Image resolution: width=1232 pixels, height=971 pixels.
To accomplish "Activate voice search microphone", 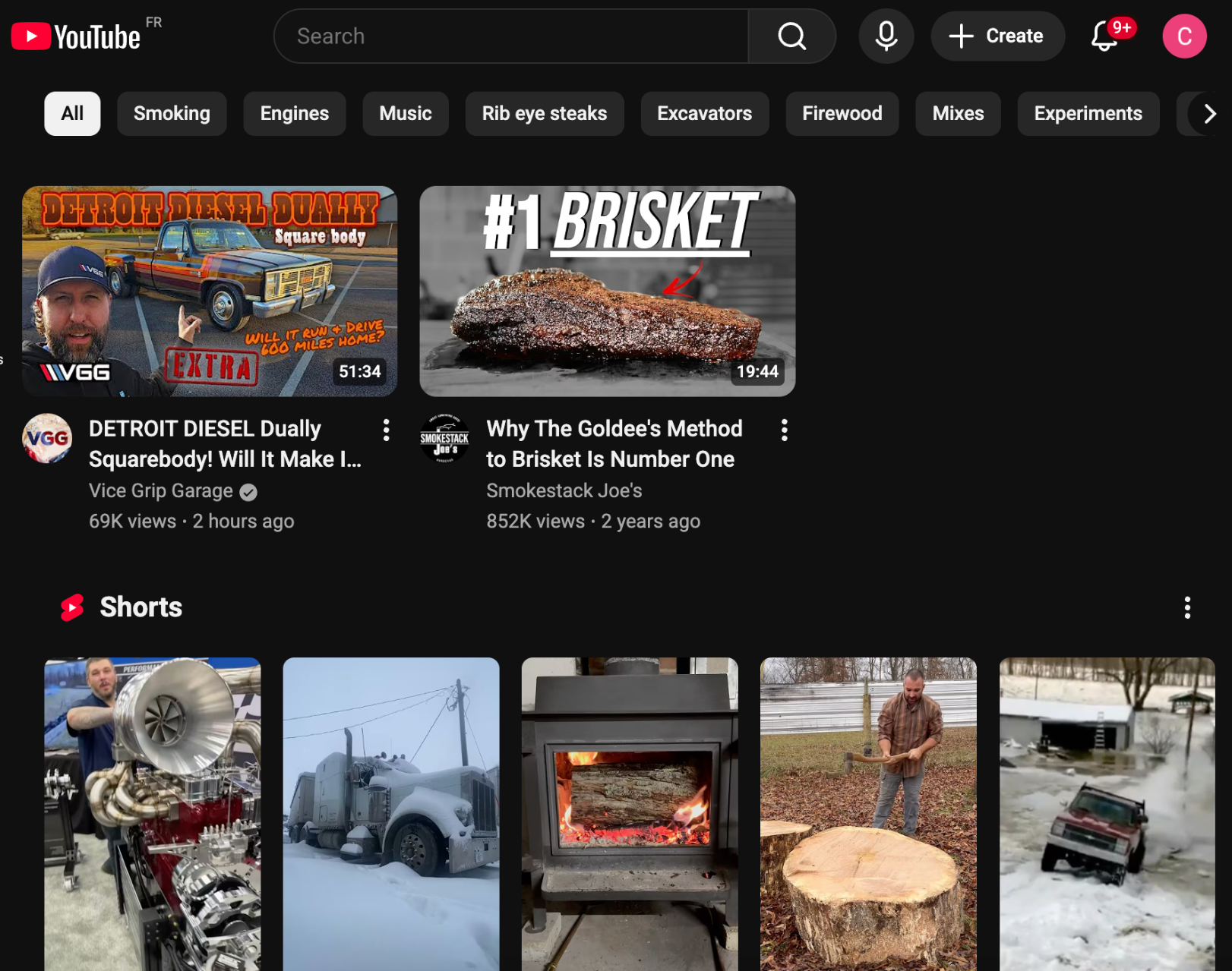I will click(886, 36).
